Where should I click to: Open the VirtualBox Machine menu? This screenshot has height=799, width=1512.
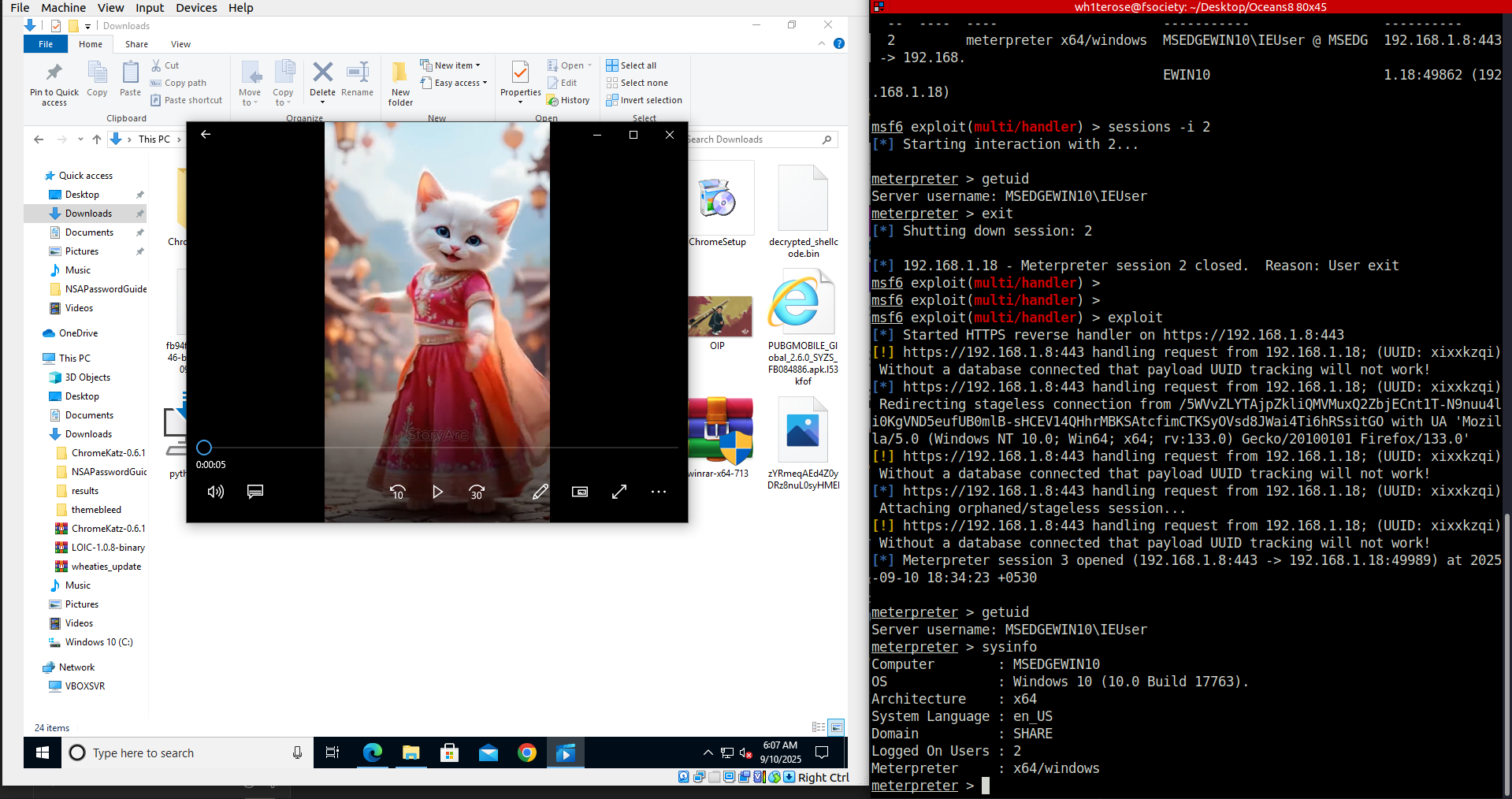[64, 8]
